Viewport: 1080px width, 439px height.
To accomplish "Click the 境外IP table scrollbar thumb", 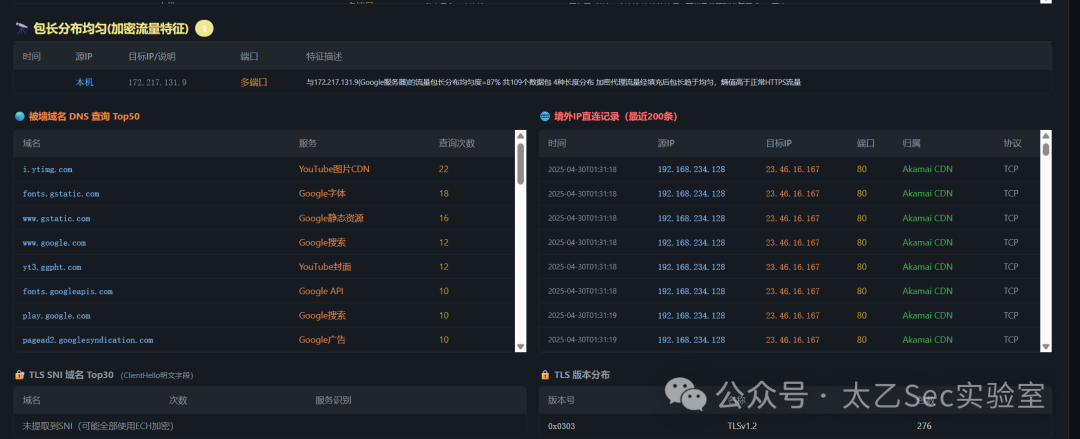I will point(1046,148).
